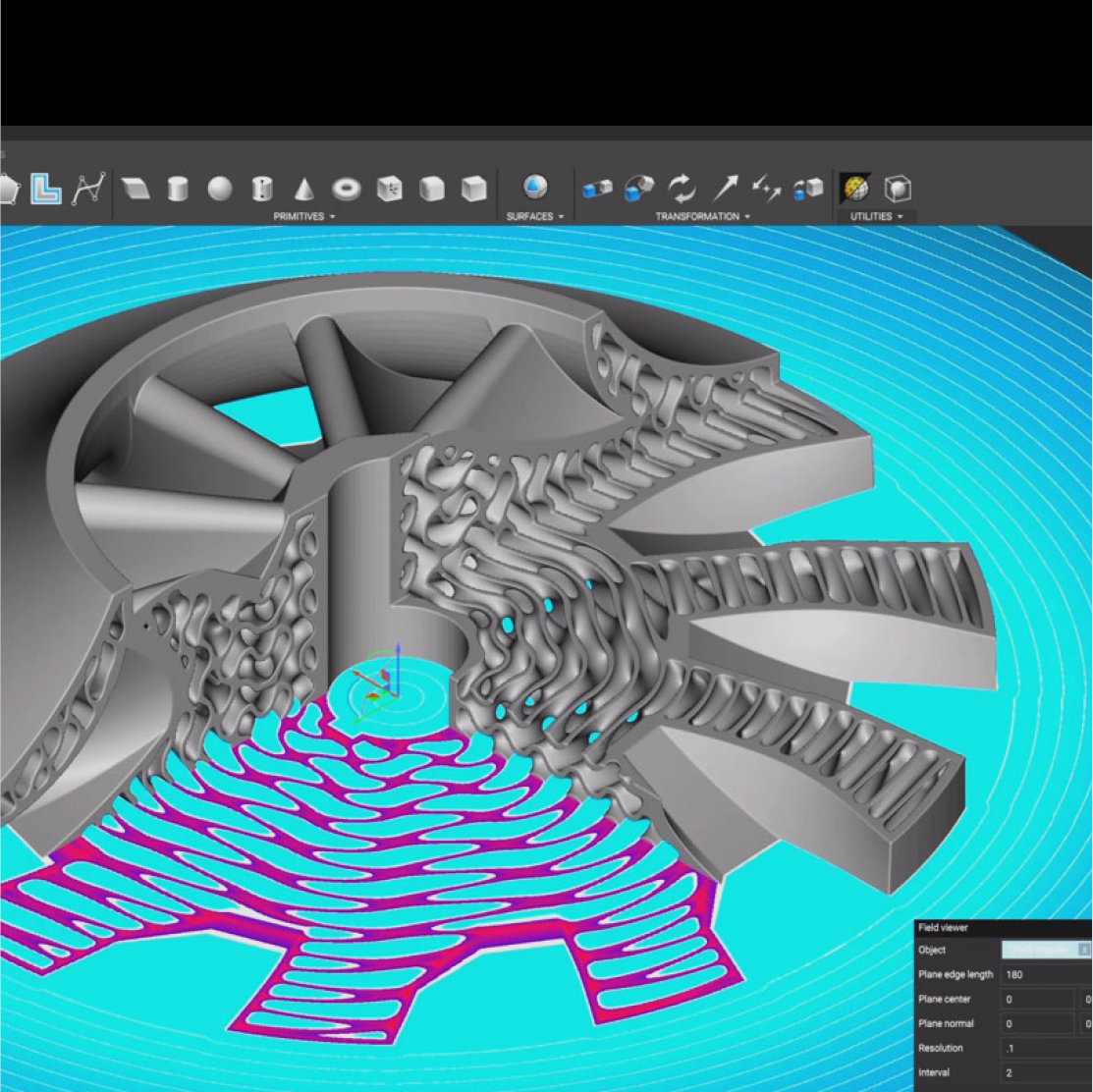Select the box-with-center-point primitive icon
Image resolution: width=1093 pixels, height=1092 pixels.
point(389,189)
